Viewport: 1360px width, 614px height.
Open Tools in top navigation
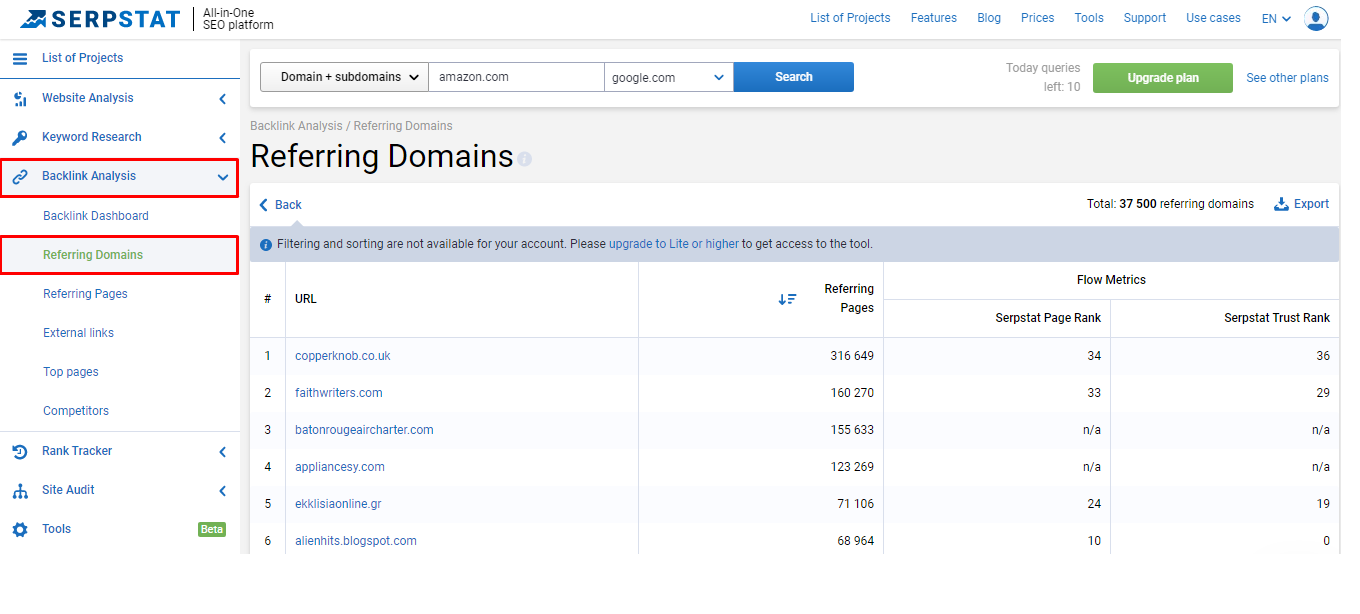tap(1089, 18)
